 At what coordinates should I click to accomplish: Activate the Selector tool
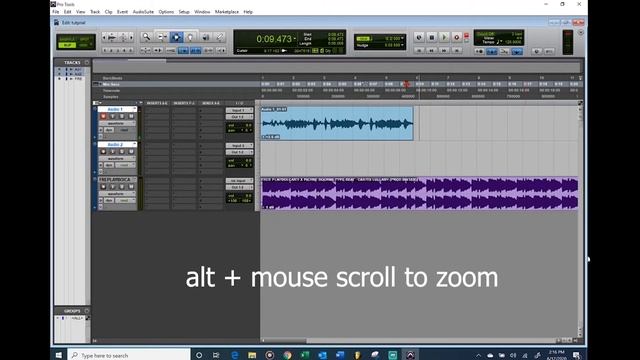176,38
